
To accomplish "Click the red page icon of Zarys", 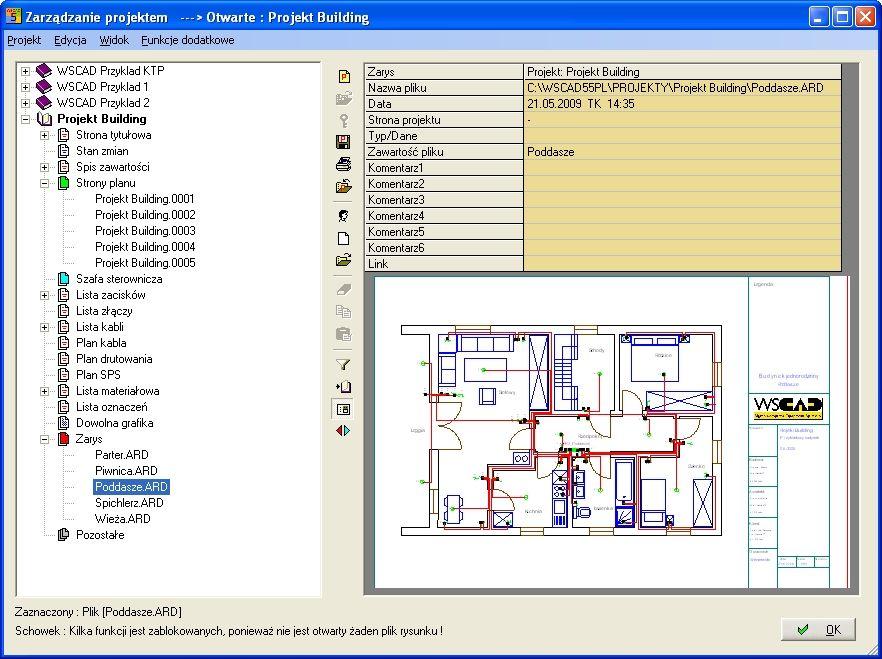I will tap(64, 439).
